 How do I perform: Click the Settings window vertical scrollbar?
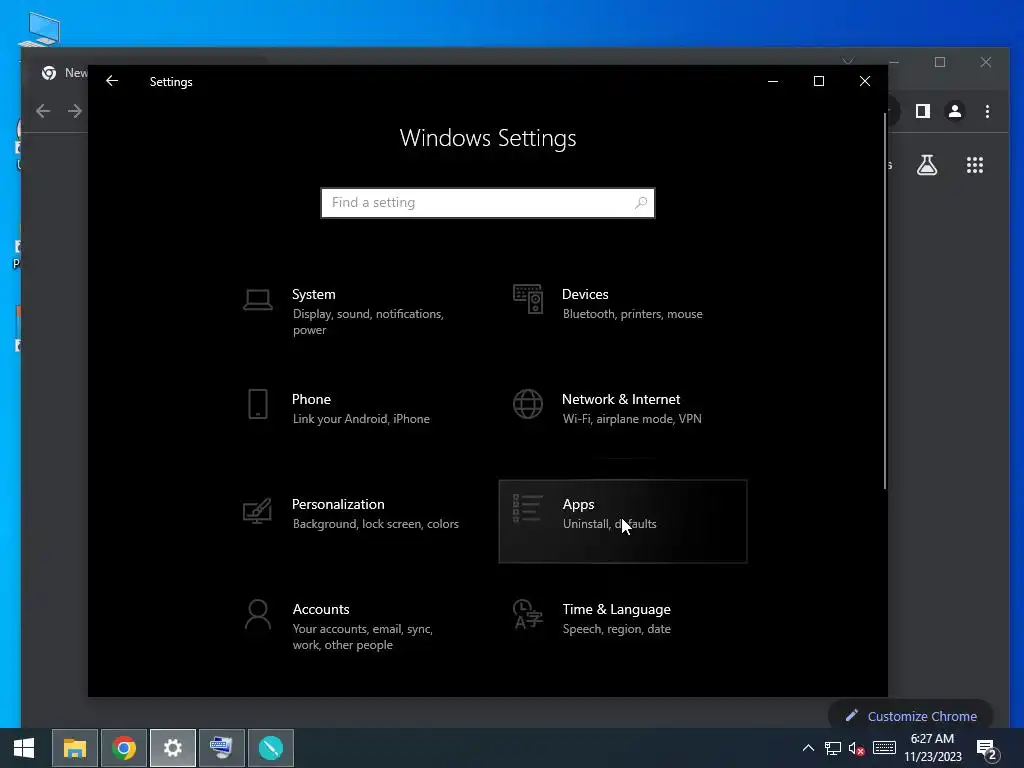coord(884,300)
